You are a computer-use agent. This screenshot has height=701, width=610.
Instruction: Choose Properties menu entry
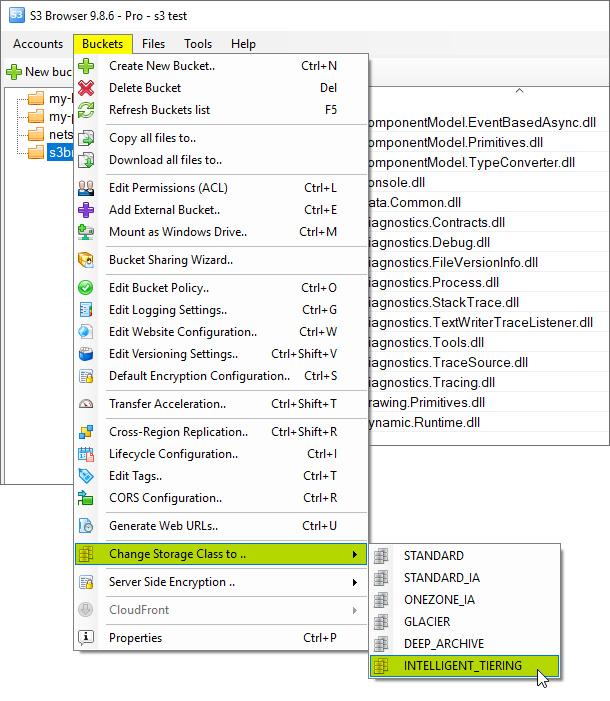221,638
